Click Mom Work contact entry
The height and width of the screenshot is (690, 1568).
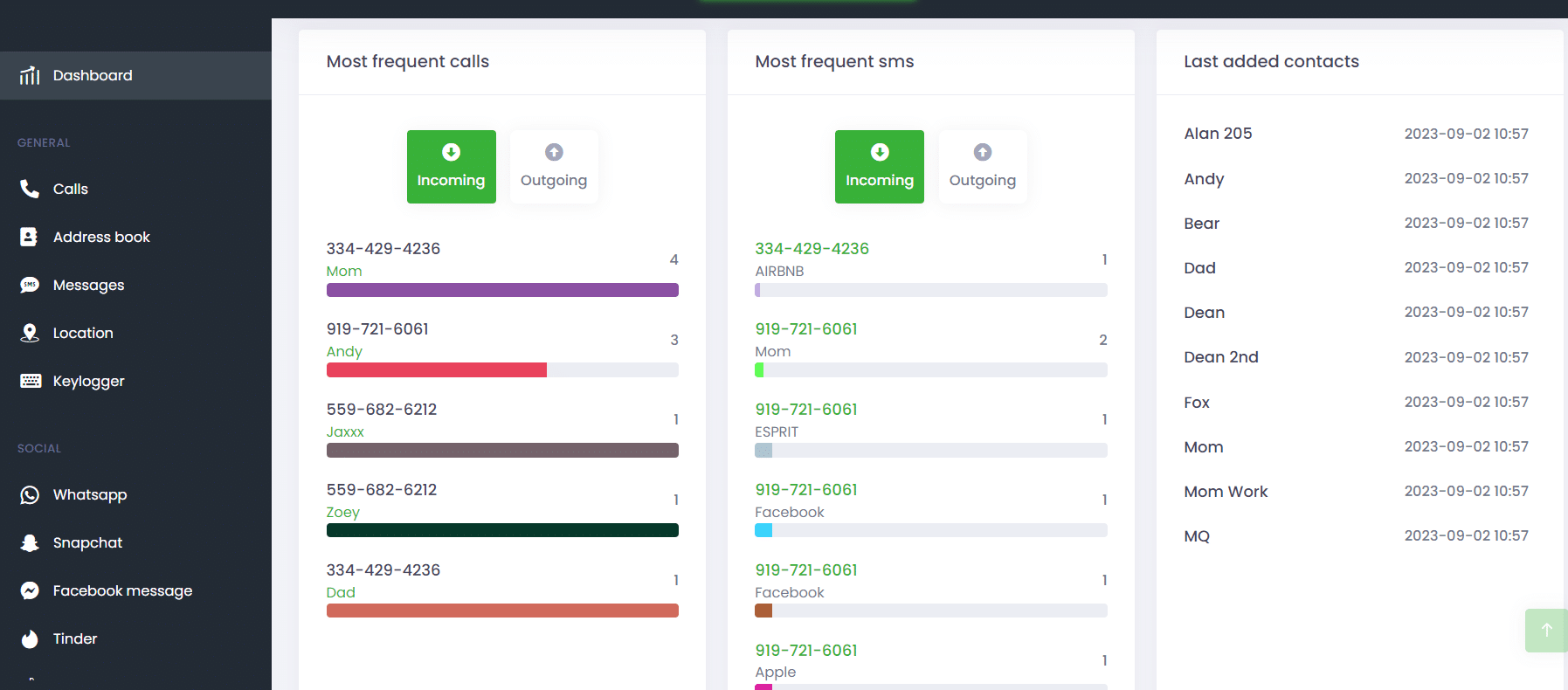[1226, 492]
